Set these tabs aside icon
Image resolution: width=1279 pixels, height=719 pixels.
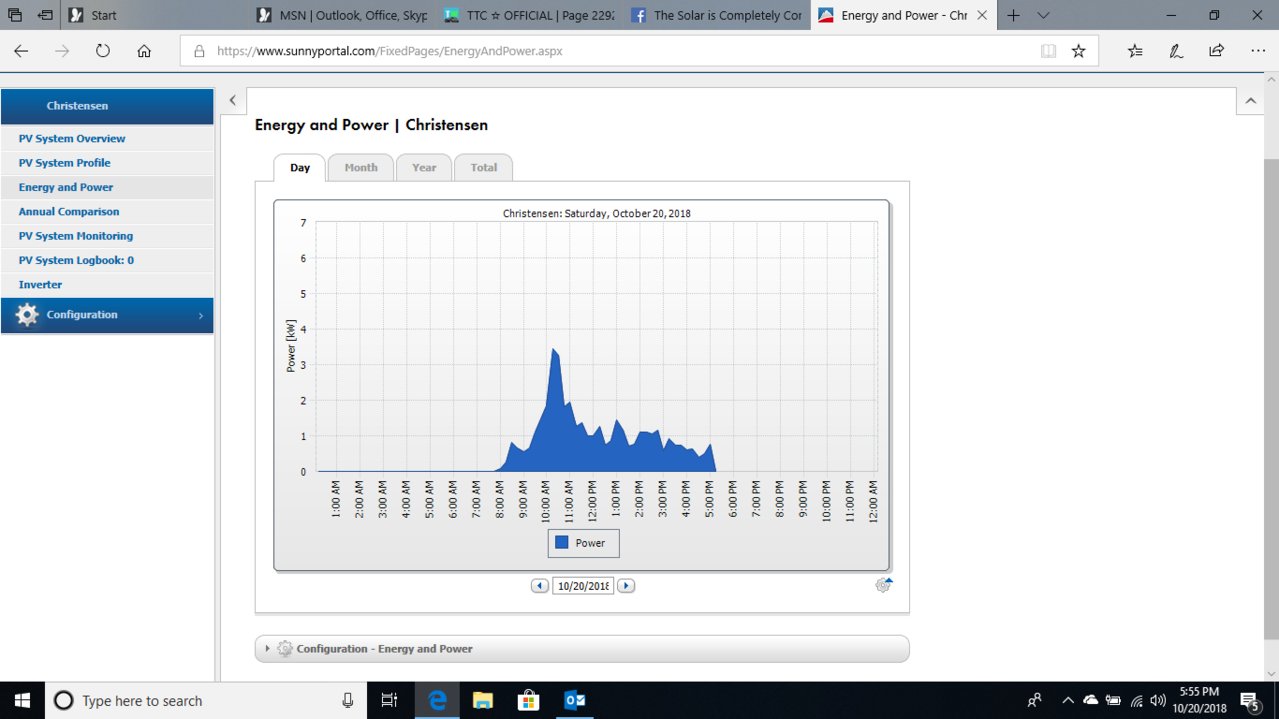point(46,16)
